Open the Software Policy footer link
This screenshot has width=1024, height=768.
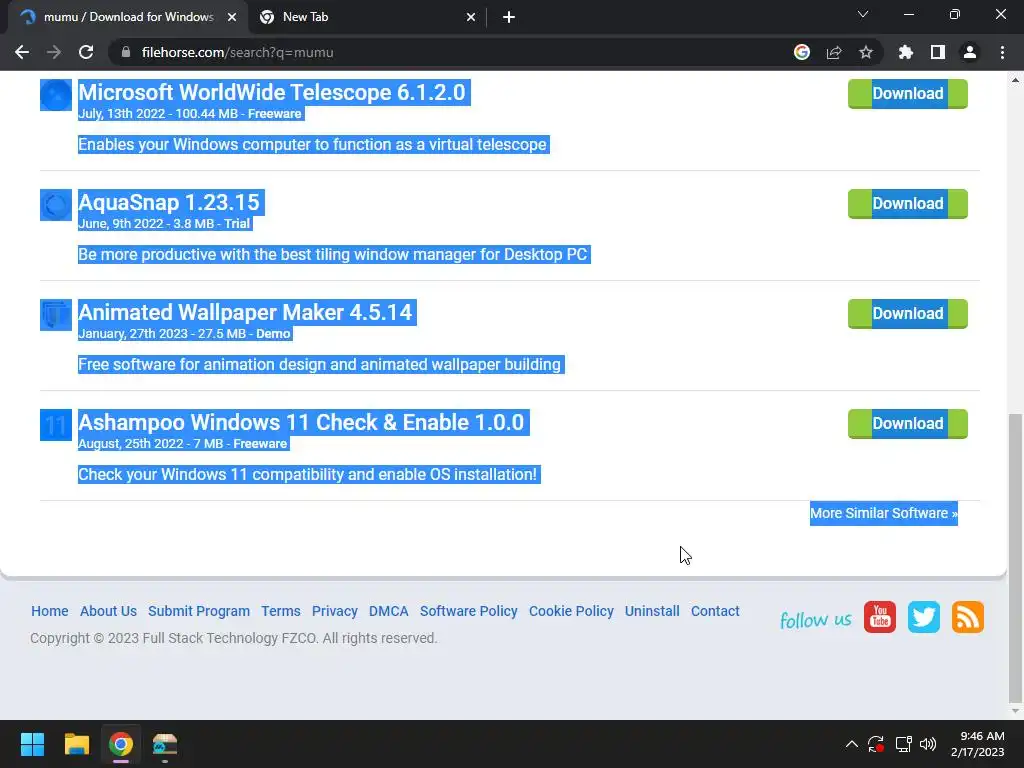[468, 611]
